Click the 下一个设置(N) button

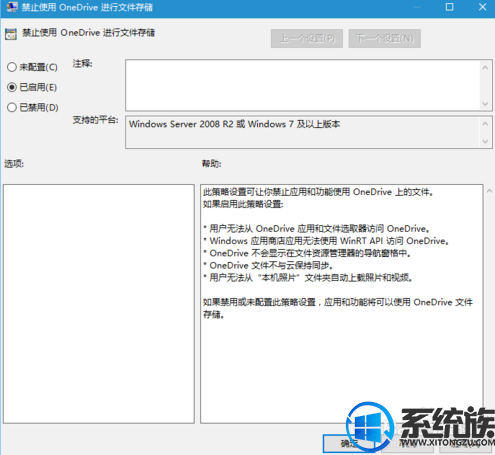(x=385, y=39)
